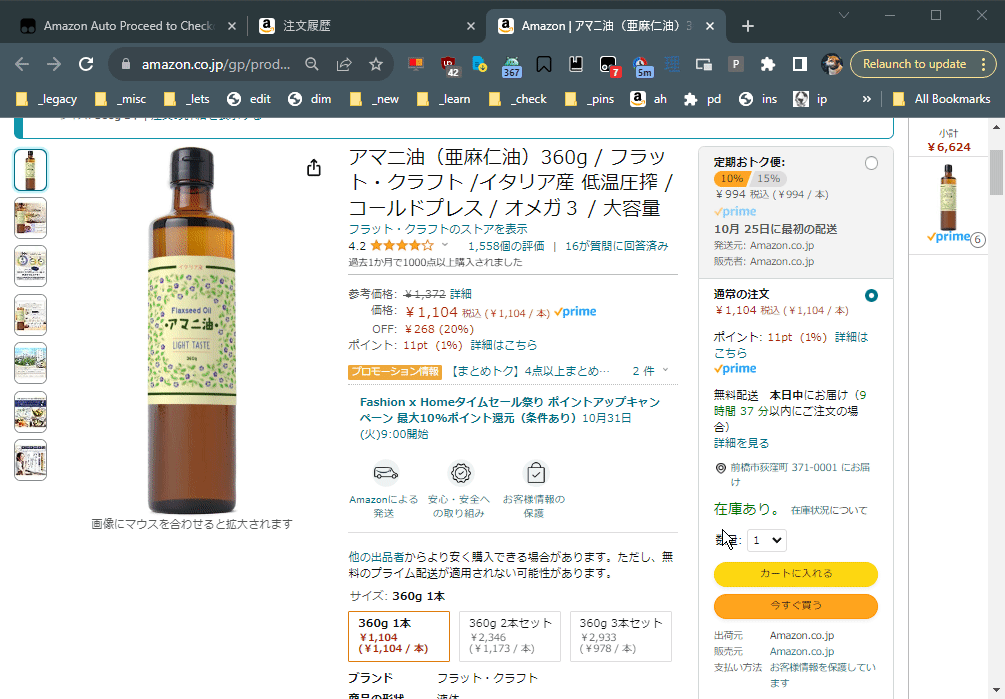Open the Chrome extensions puzzle icon

tap(768, 64)
